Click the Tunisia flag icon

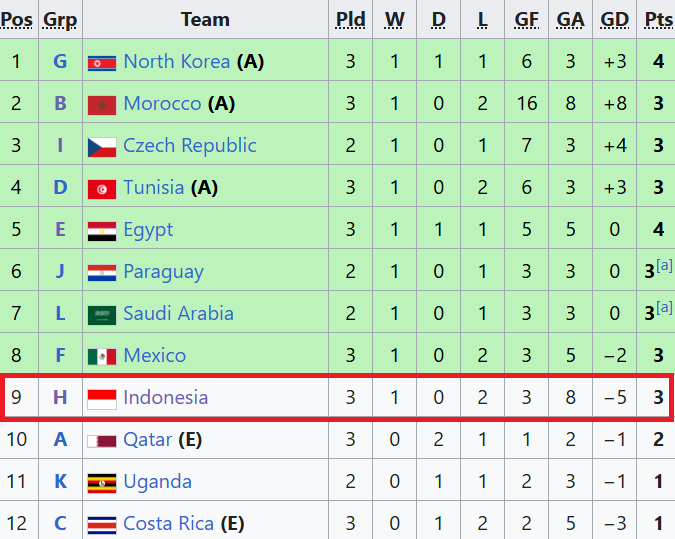pos(102,188)
